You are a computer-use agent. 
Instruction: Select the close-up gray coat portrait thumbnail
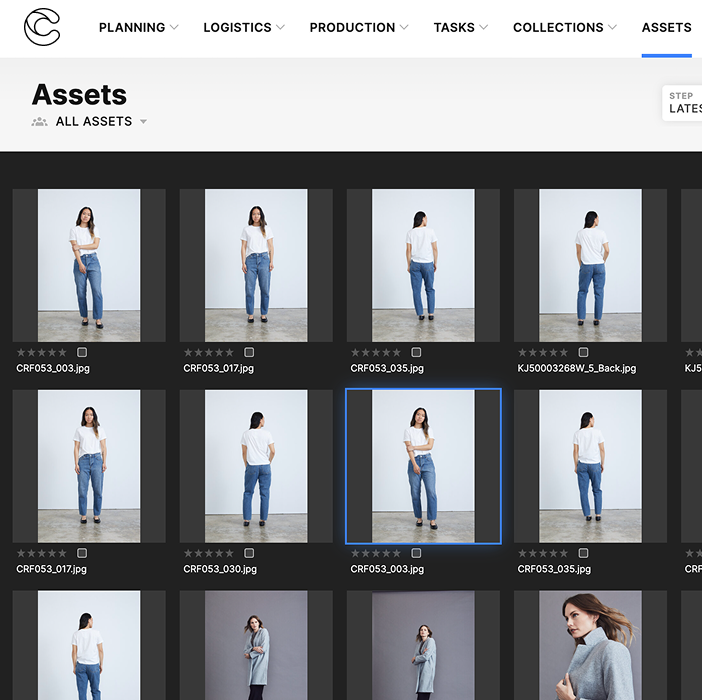(590, 645)
